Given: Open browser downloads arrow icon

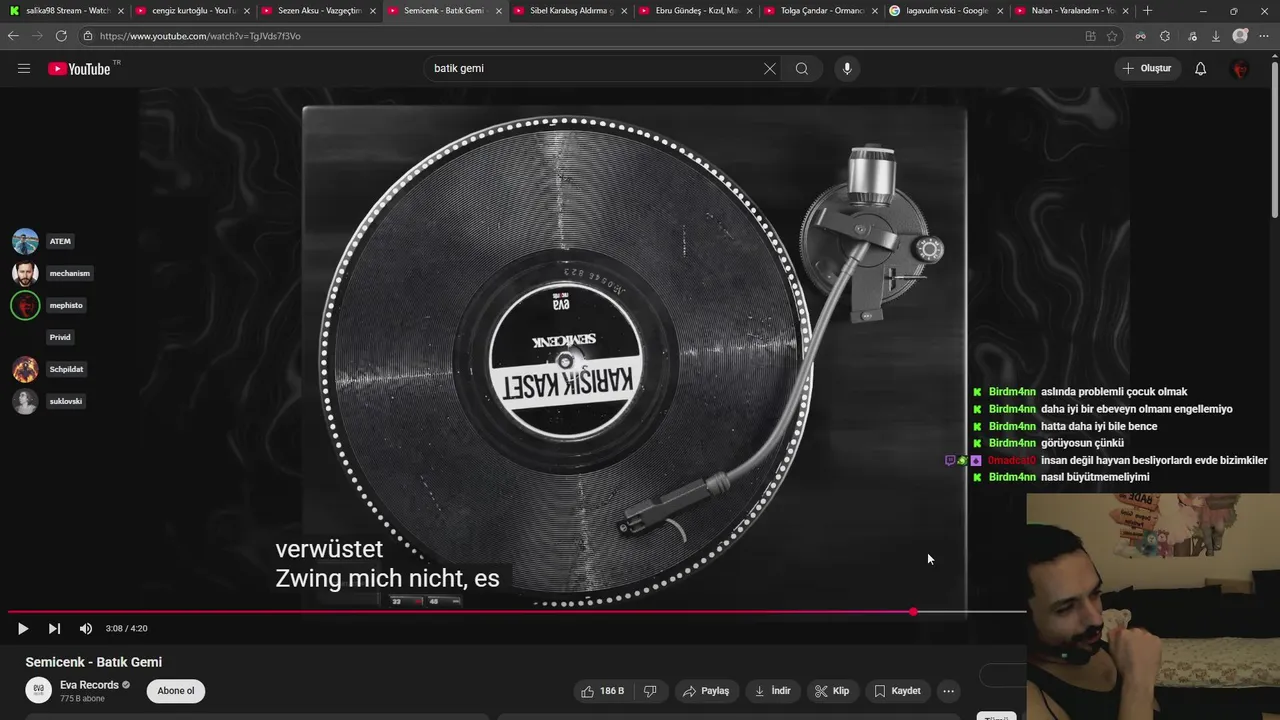Looking at the screenshot, I should 1216,36.
